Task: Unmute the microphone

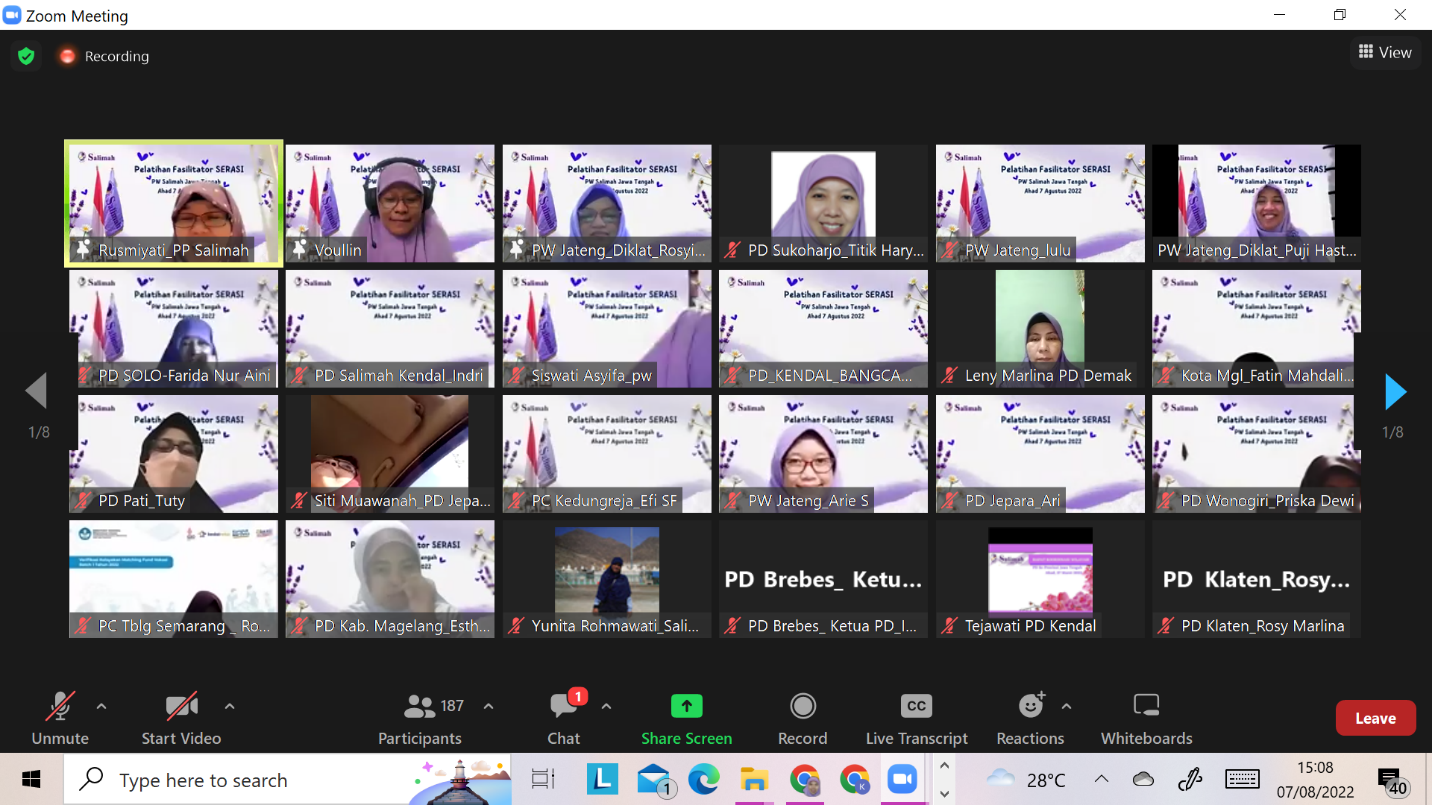Action: point(60,718)
